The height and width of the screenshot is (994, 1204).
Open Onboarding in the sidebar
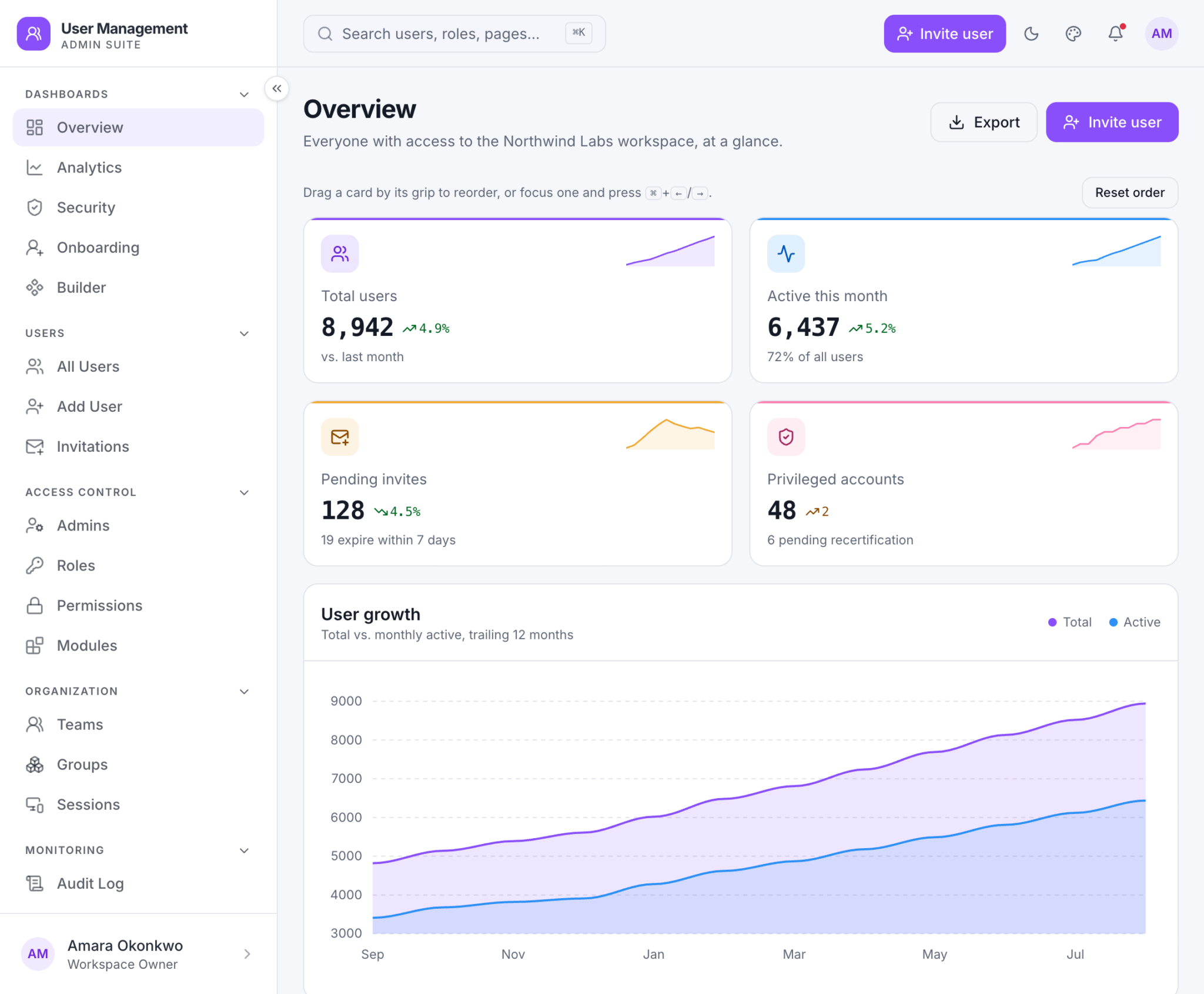[x=138, y=248]
